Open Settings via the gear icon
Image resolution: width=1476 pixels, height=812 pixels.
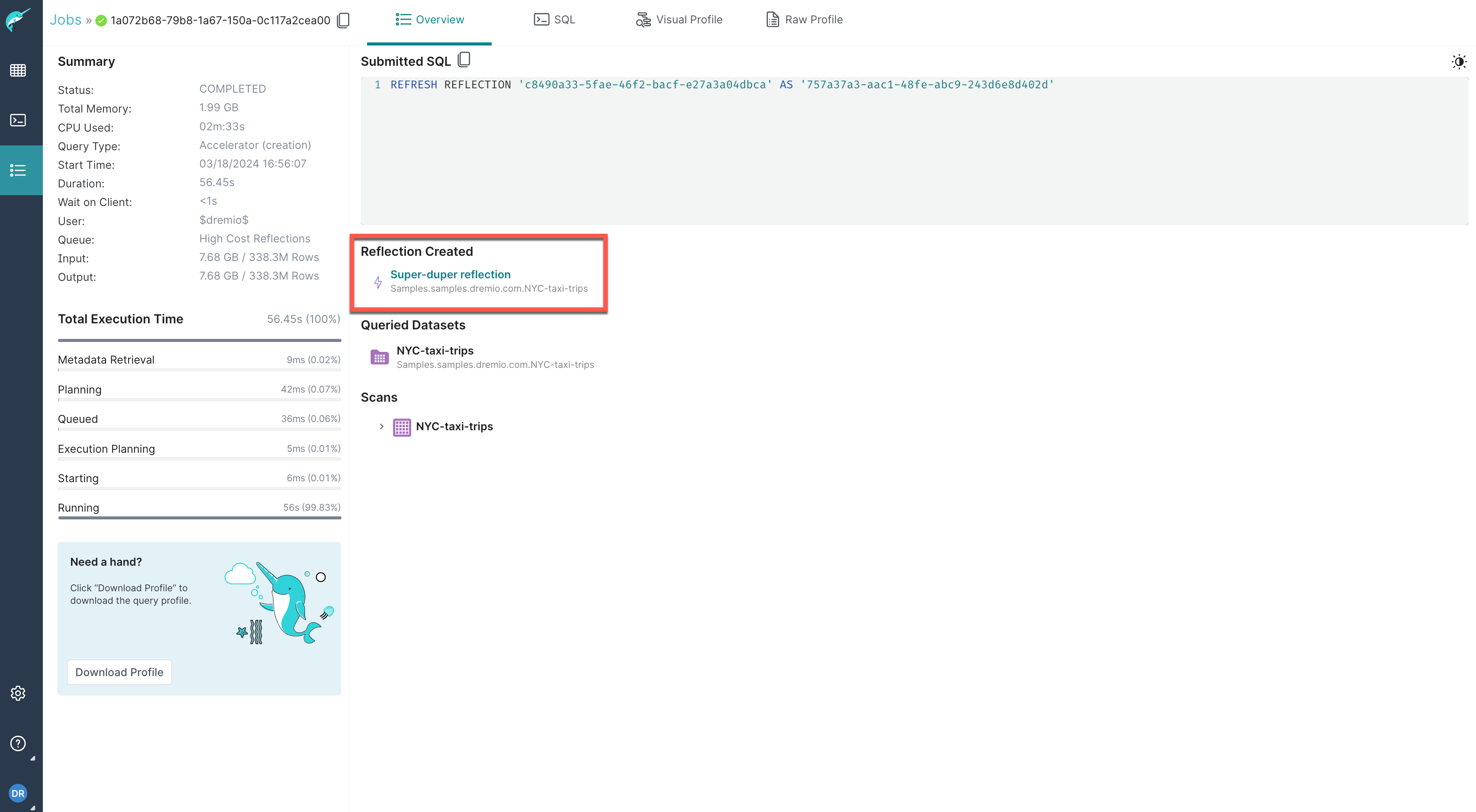point(18,693)
